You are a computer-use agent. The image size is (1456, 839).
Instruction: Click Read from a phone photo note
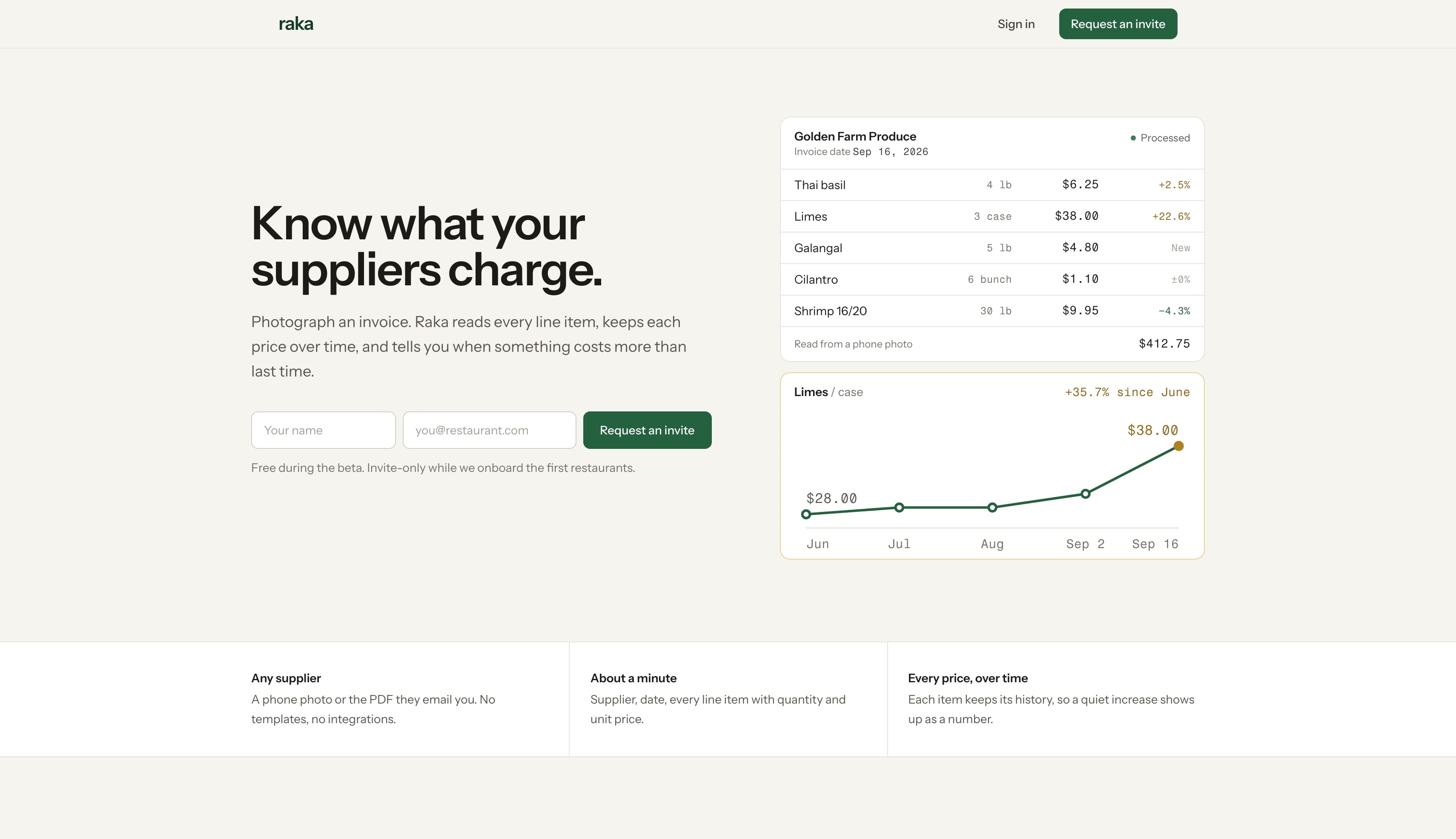click(x=853, y=344)
